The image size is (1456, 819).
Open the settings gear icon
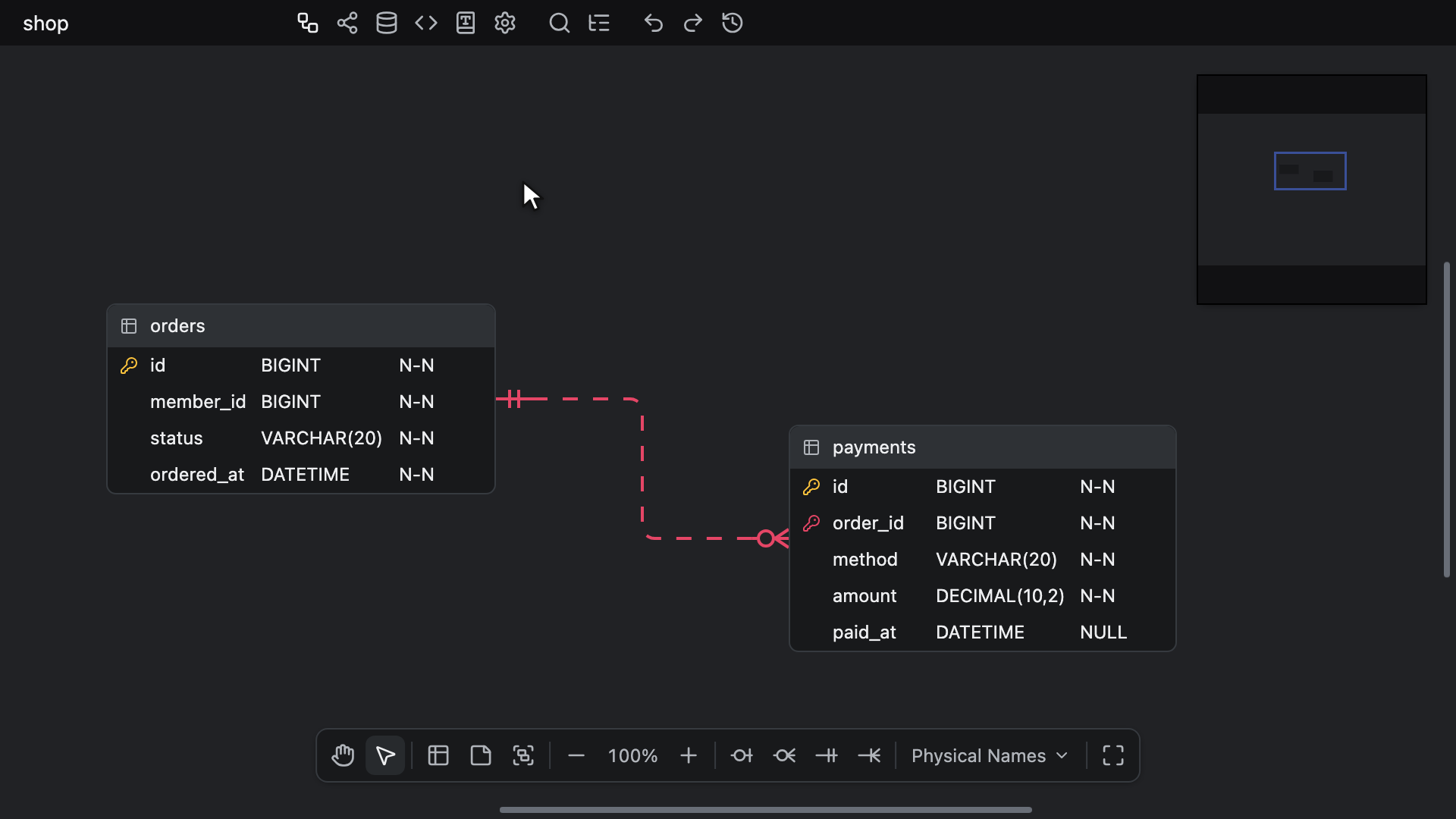pyautogui.click(x=505, y=23)
